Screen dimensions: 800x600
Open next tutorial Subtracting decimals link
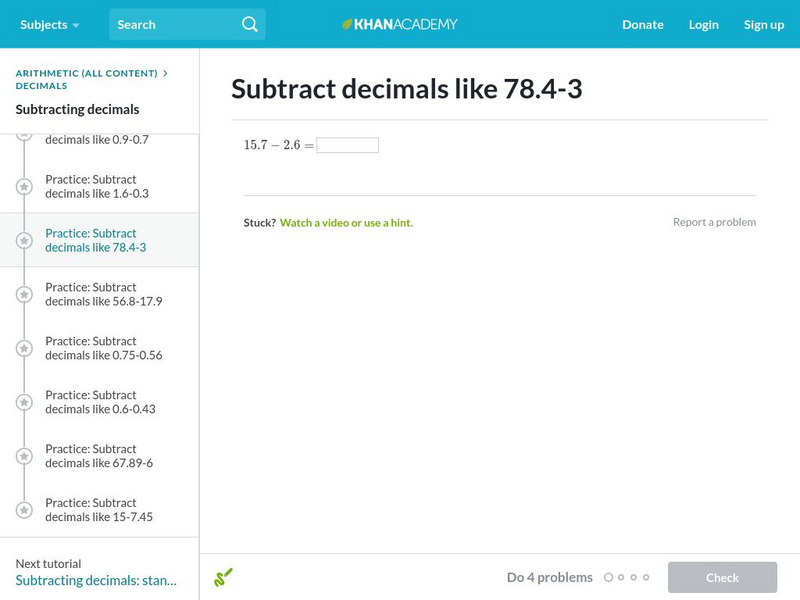tap(96, 580)
